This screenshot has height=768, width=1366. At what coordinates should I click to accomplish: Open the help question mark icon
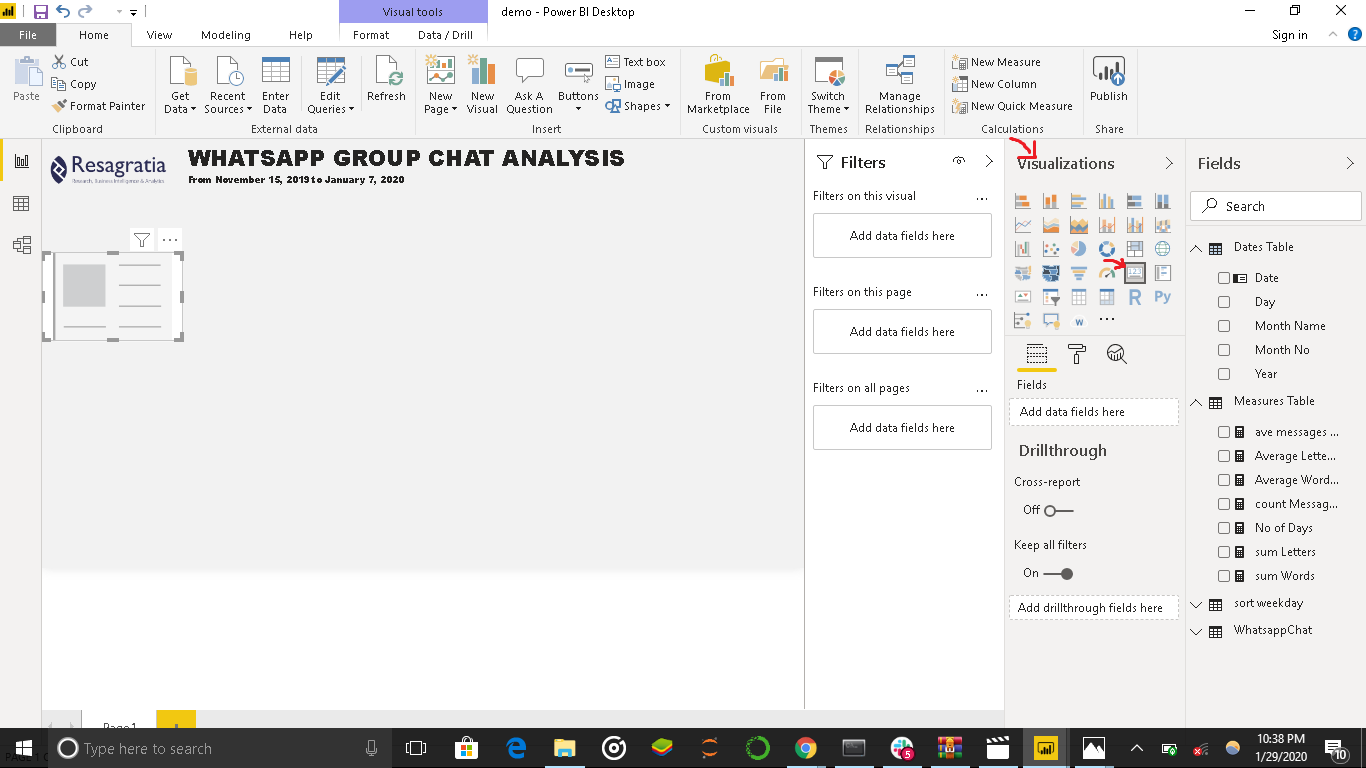click(1354, 35)
